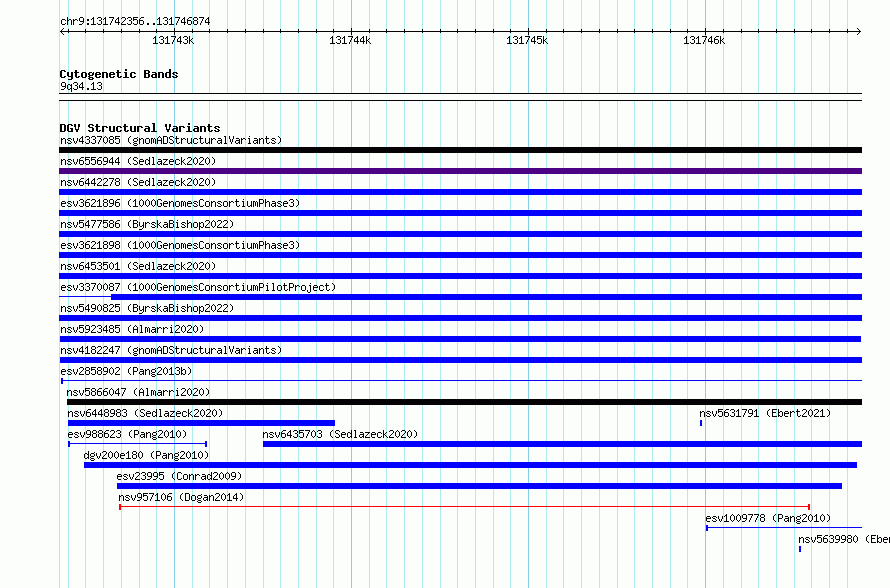Select the 9q34.13 band label
This screenshot has width=890, height=588.
[x=81, y=86]
